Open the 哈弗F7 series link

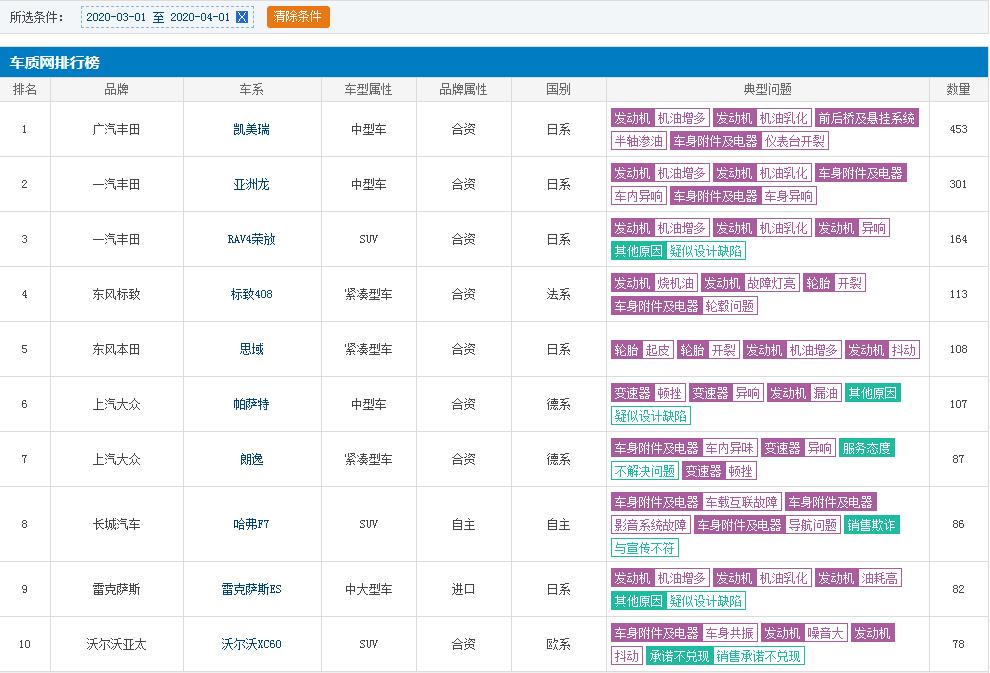(251, 524)
